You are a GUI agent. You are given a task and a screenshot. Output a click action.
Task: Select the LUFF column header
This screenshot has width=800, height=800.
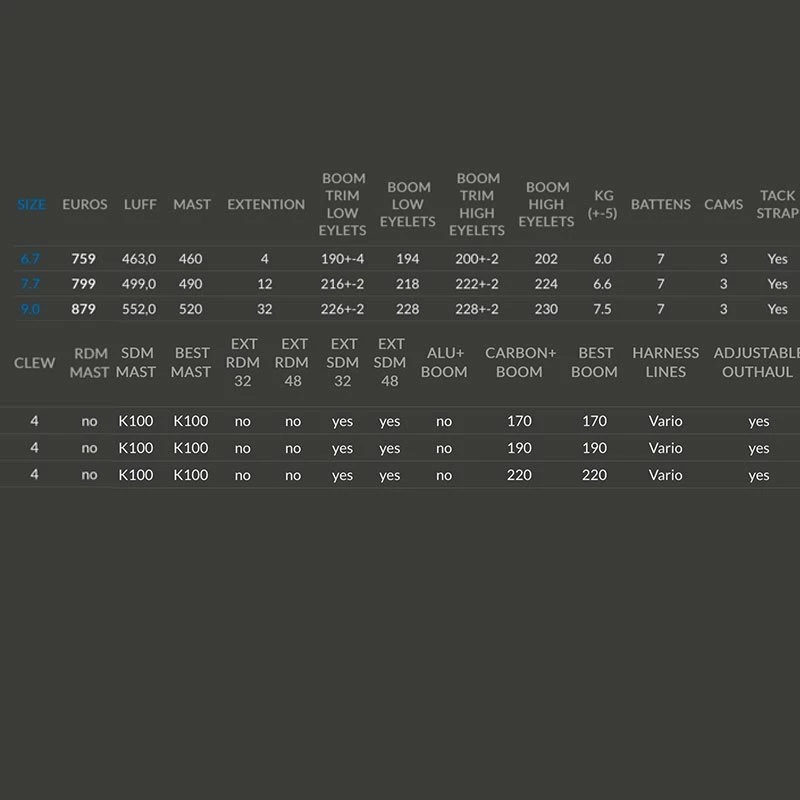click(x=140, y=204)
